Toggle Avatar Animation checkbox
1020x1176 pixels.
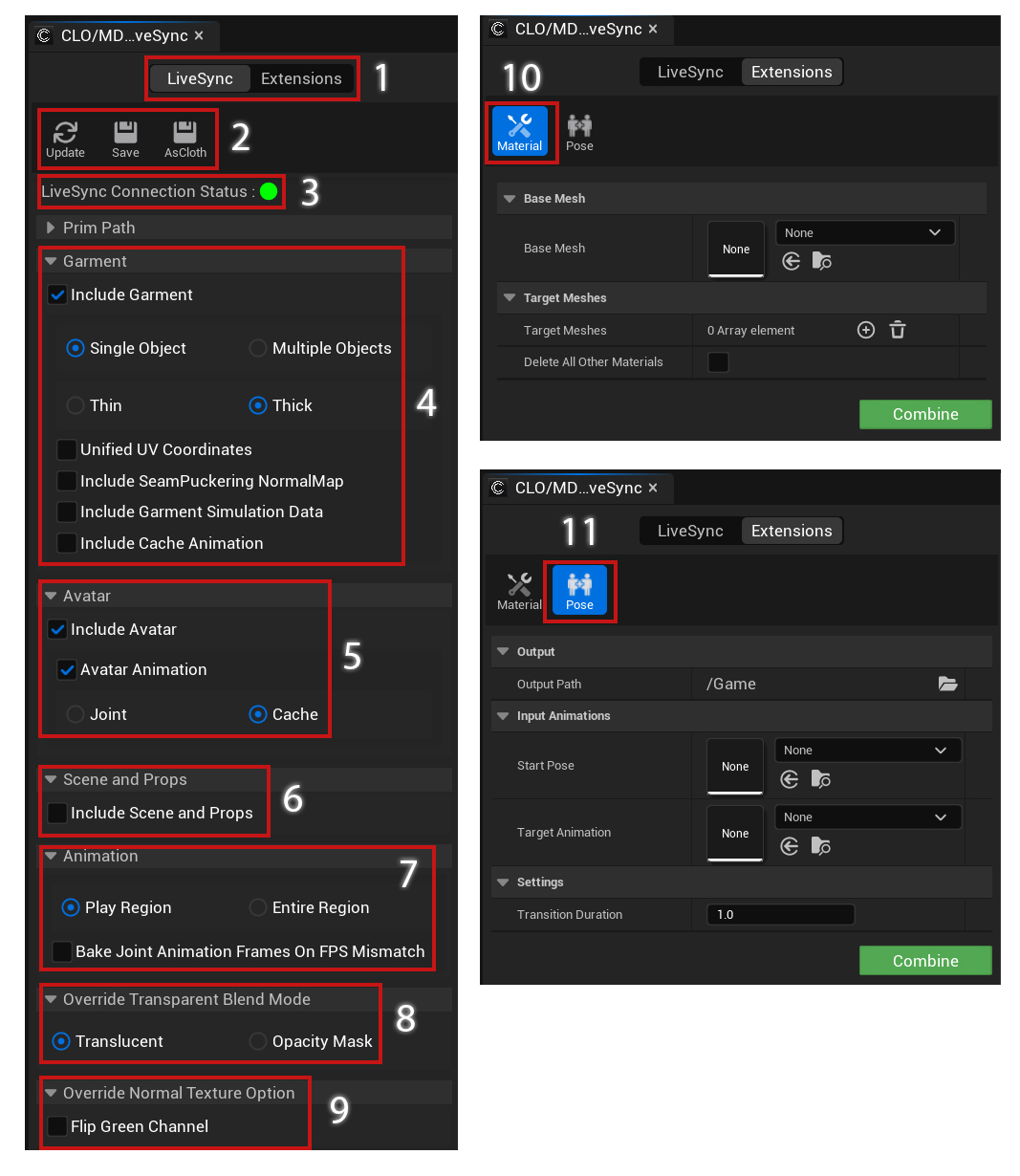click(67, 669)
